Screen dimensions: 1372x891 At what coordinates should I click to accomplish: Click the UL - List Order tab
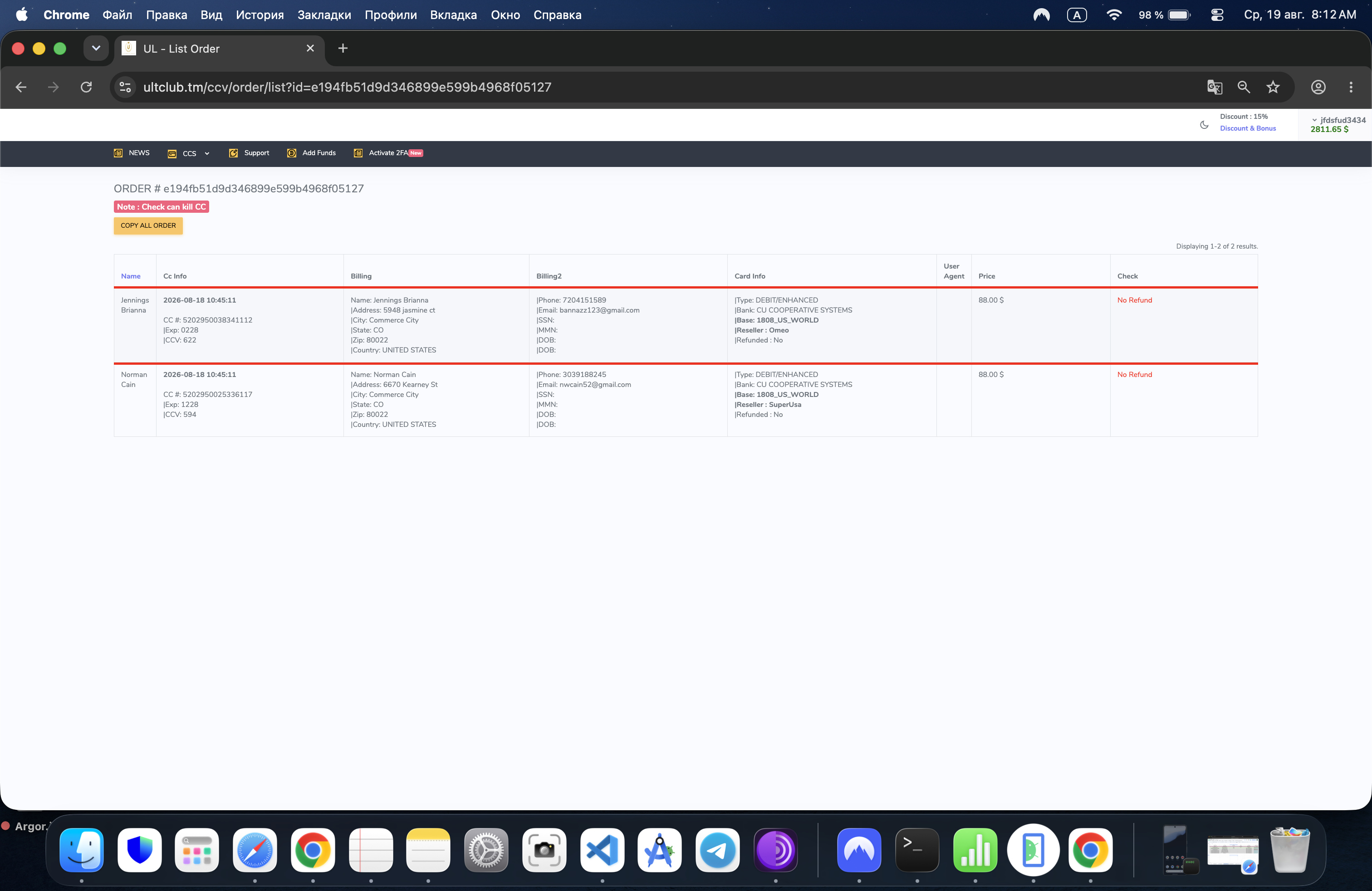coord(219,49)
